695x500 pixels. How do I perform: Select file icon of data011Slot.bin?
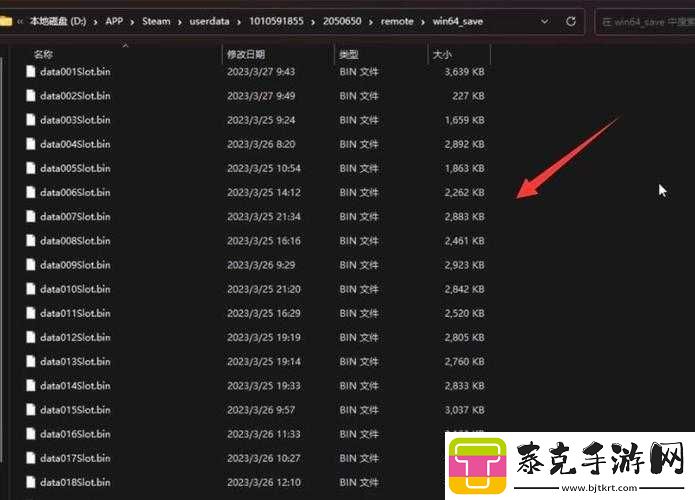31,313
